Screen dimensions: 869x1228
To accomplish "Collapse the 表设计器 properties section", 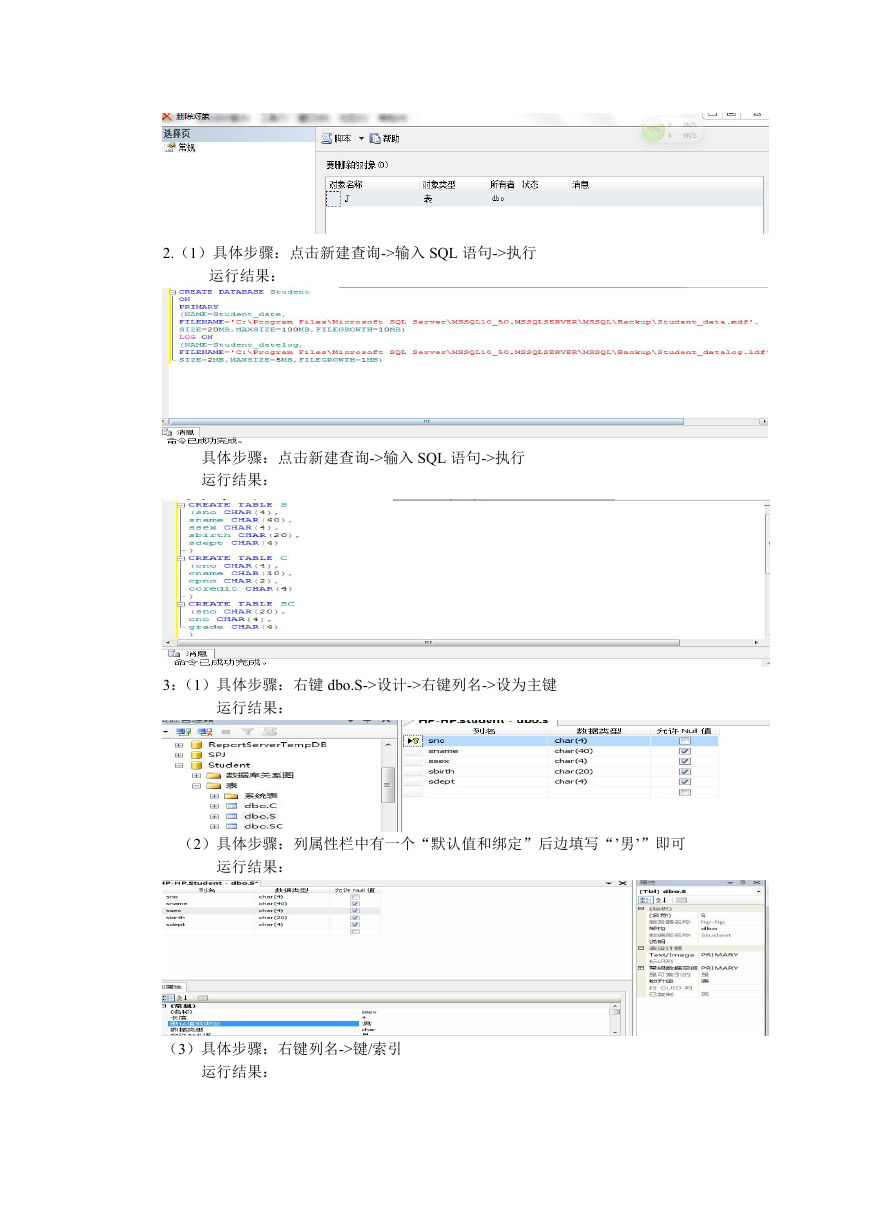I will pos(641,948).
